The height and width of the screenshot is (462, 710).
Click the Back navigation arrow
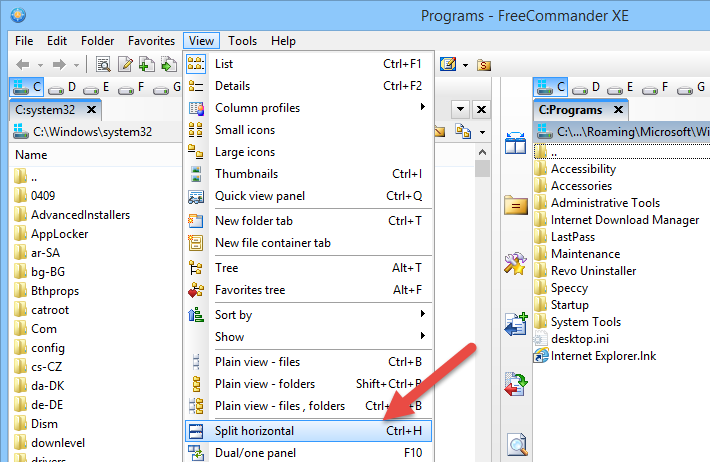pos(23,65)
